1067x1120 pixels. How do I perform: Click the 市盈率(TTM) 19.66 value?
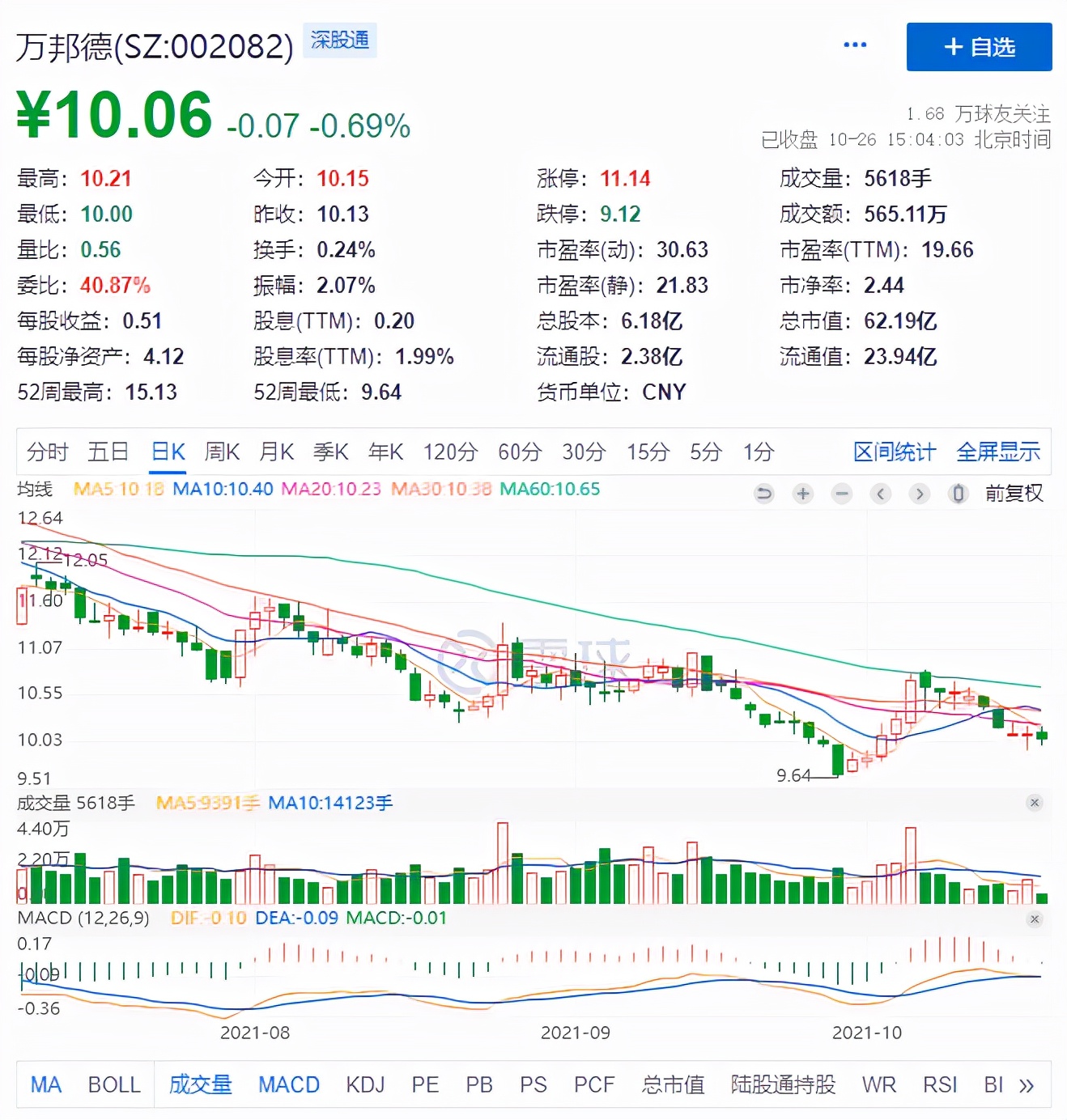[x=877, y=249]
